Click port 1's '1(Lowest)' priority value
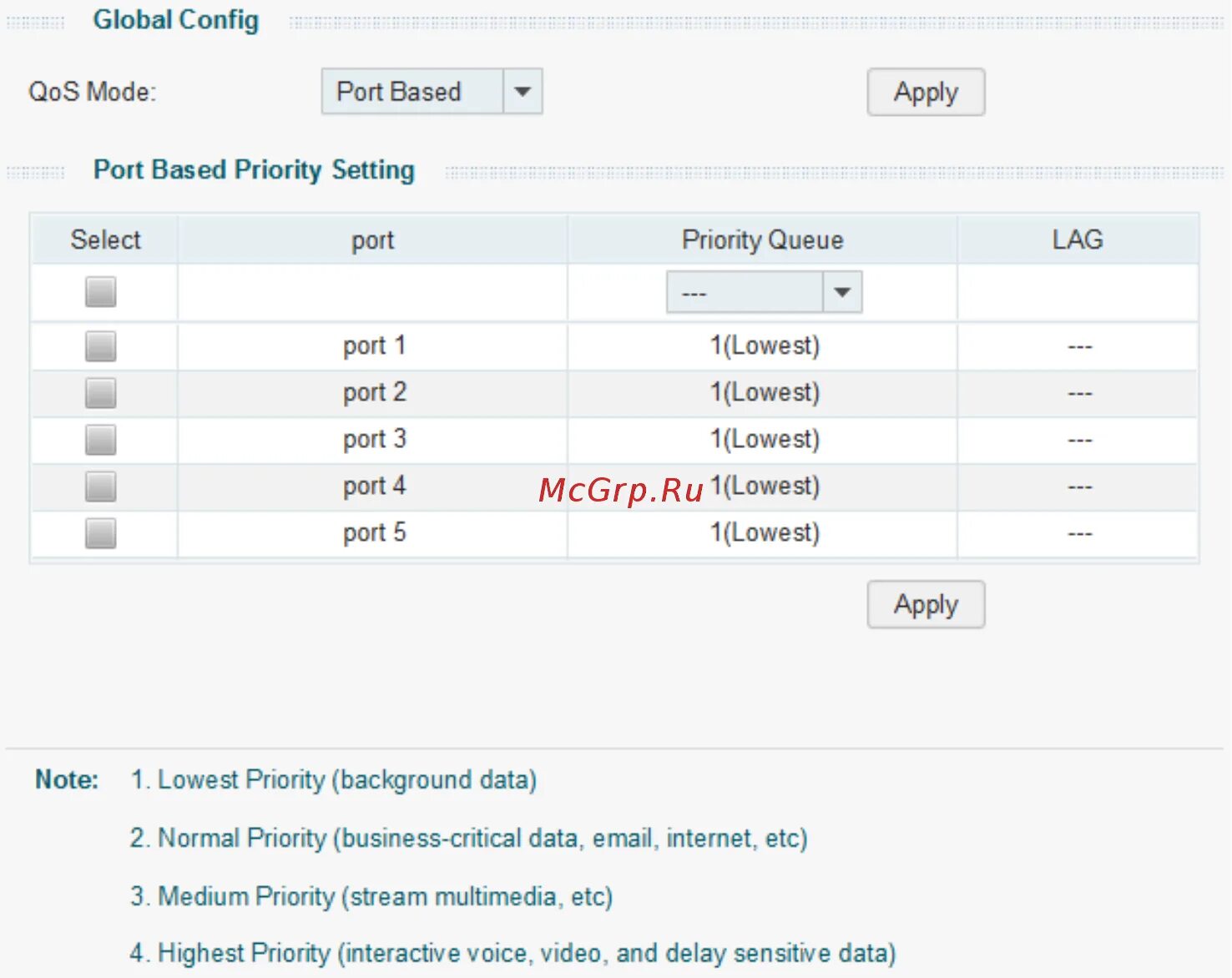The height and width of the screenshot is (978, 1232). (765, 345)
